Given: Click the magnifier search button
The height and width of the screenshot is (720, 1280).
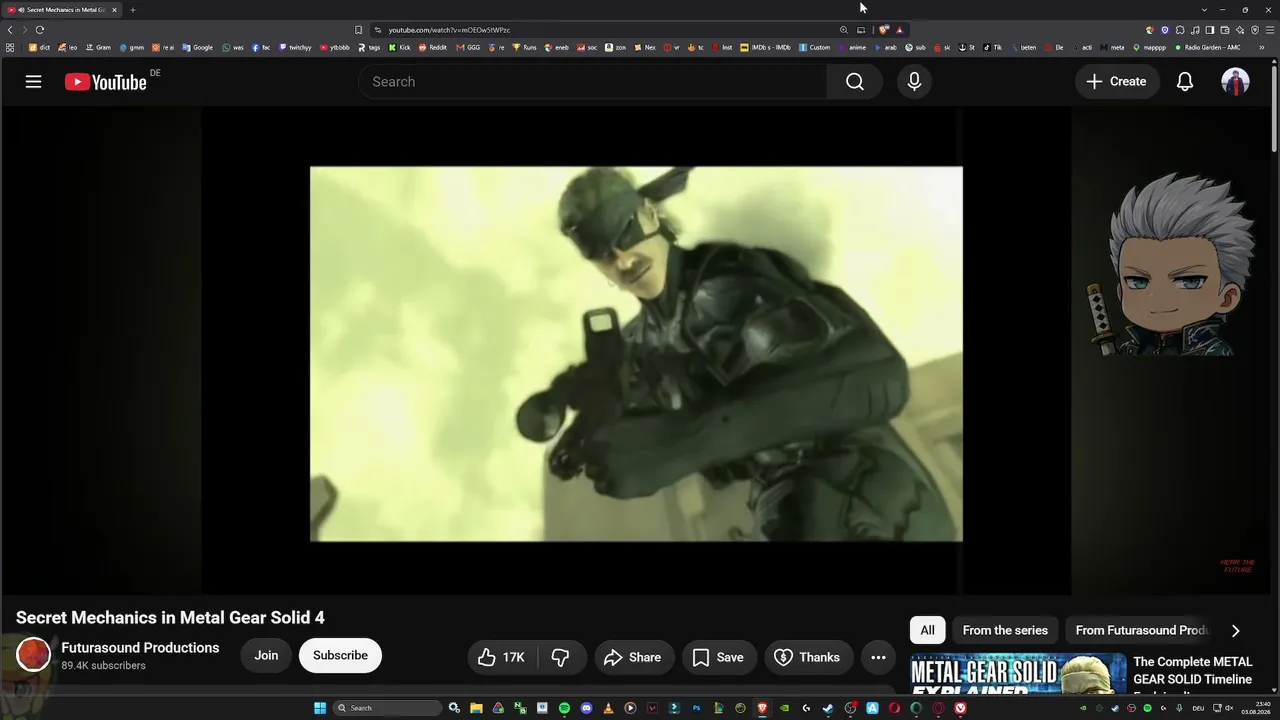Looking at the screenshot, I should pyautogui.click(x=855, y=82).
